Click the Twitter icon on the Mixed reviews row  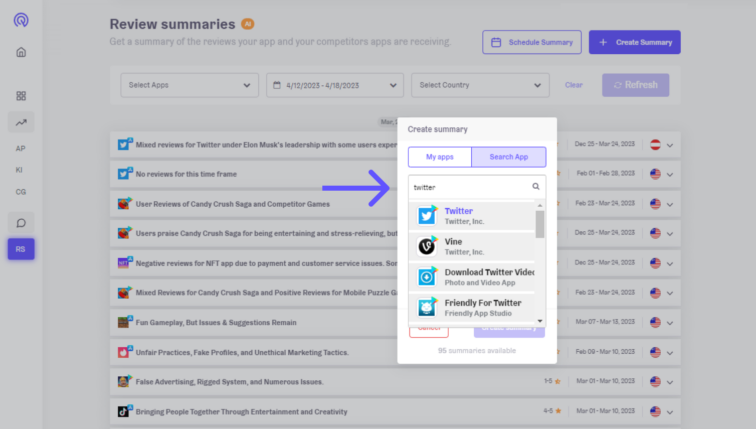pyautogui.click(x=125, y=144)
